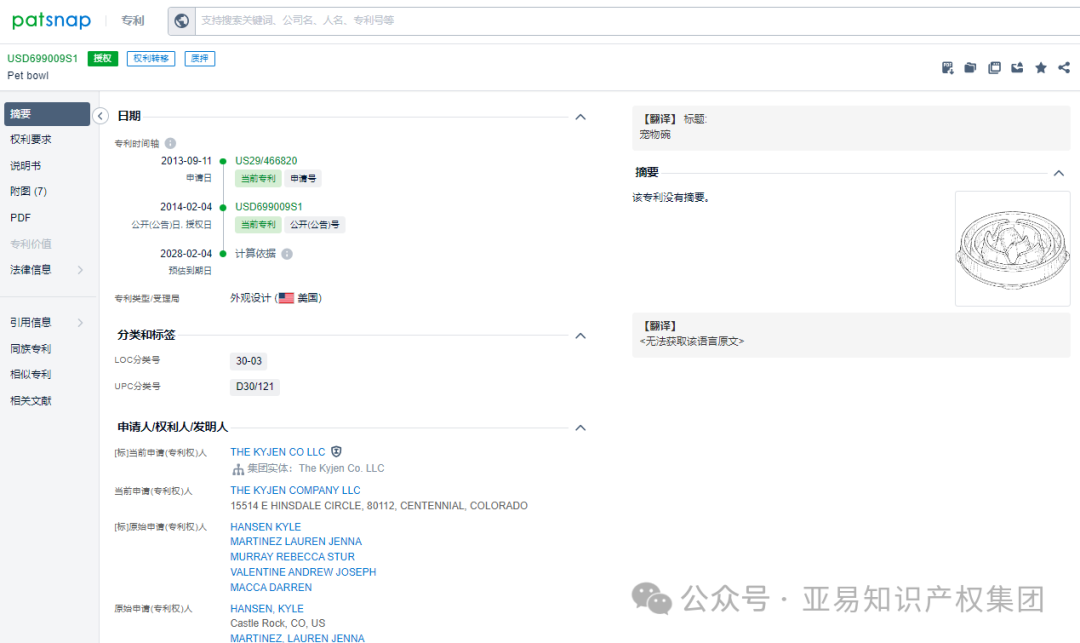Click the US flag icon

[x=287, y=298]
